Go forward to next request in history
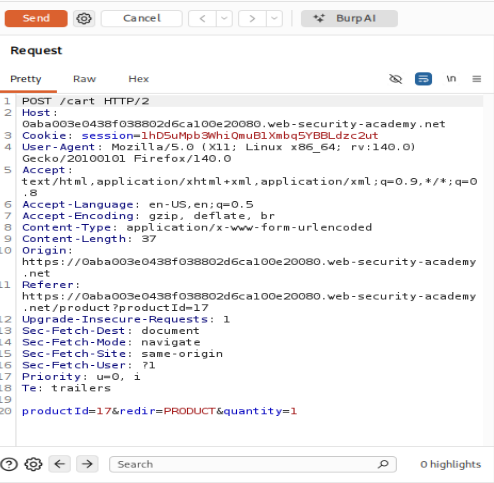This screenshot has height=483, width=494. click(252, 18)
